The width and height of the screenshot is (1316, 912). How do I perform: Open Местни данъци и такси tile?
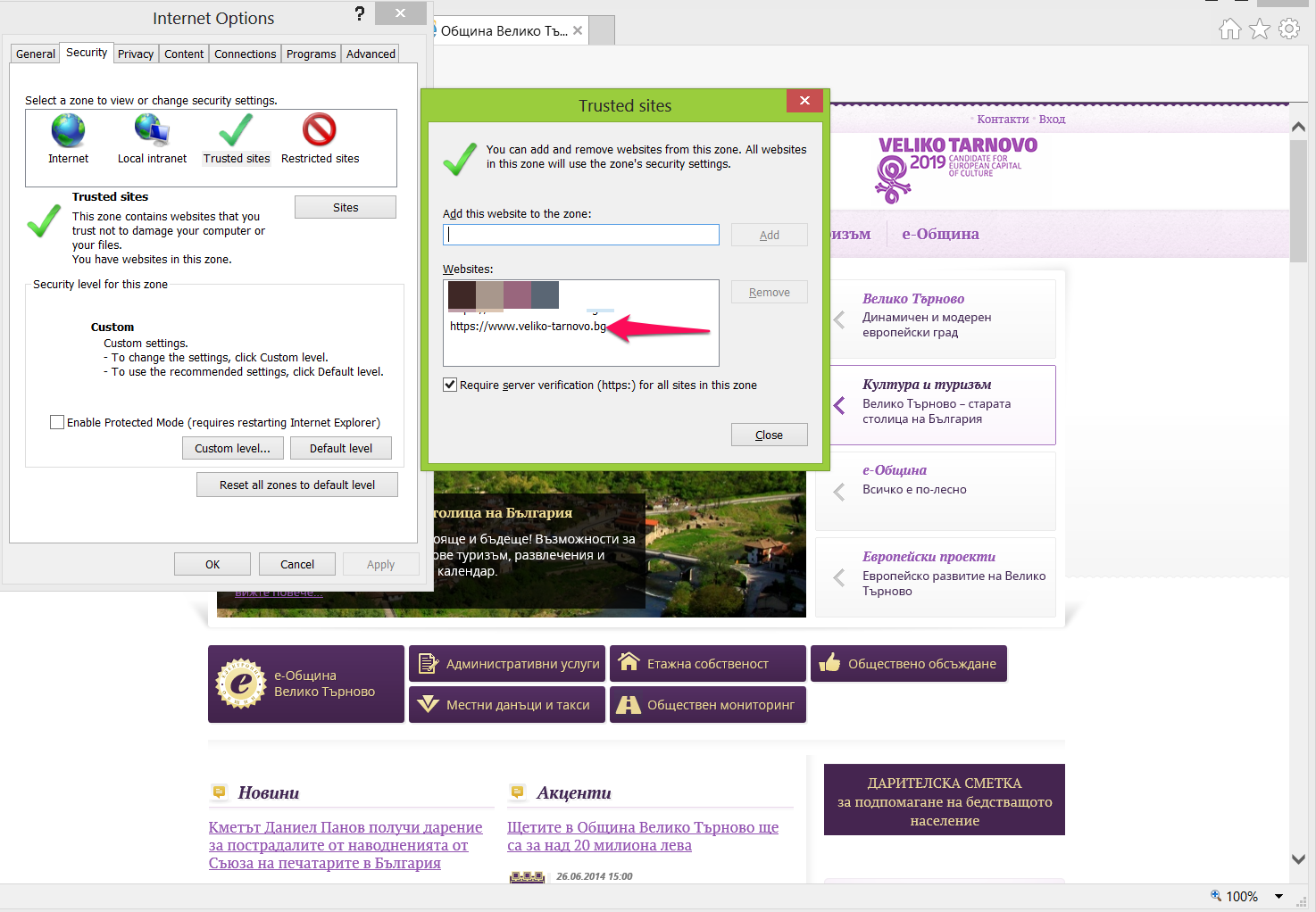(507, 705)
